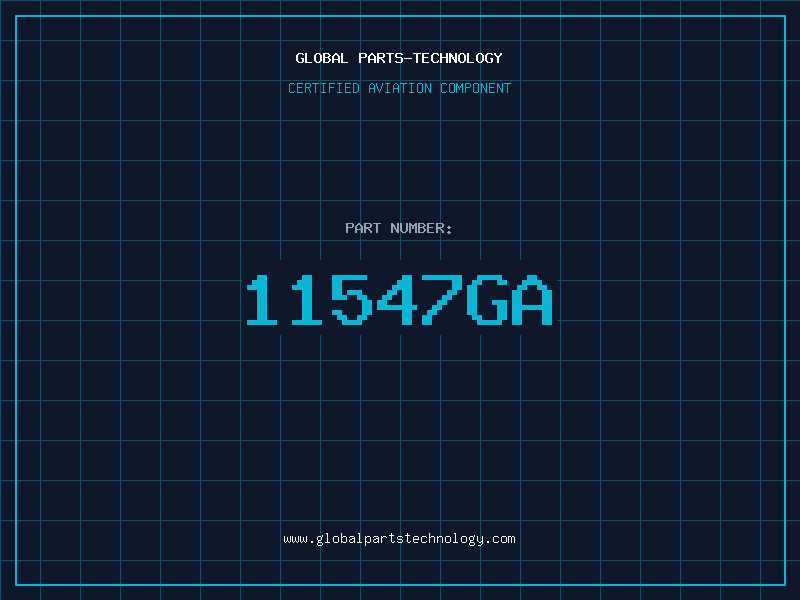The height and width of the screenshot is (600, 800).
Task: Click the GLOBAL PARTS-TECHNOLOGY heading
Action: pos(399,58)
